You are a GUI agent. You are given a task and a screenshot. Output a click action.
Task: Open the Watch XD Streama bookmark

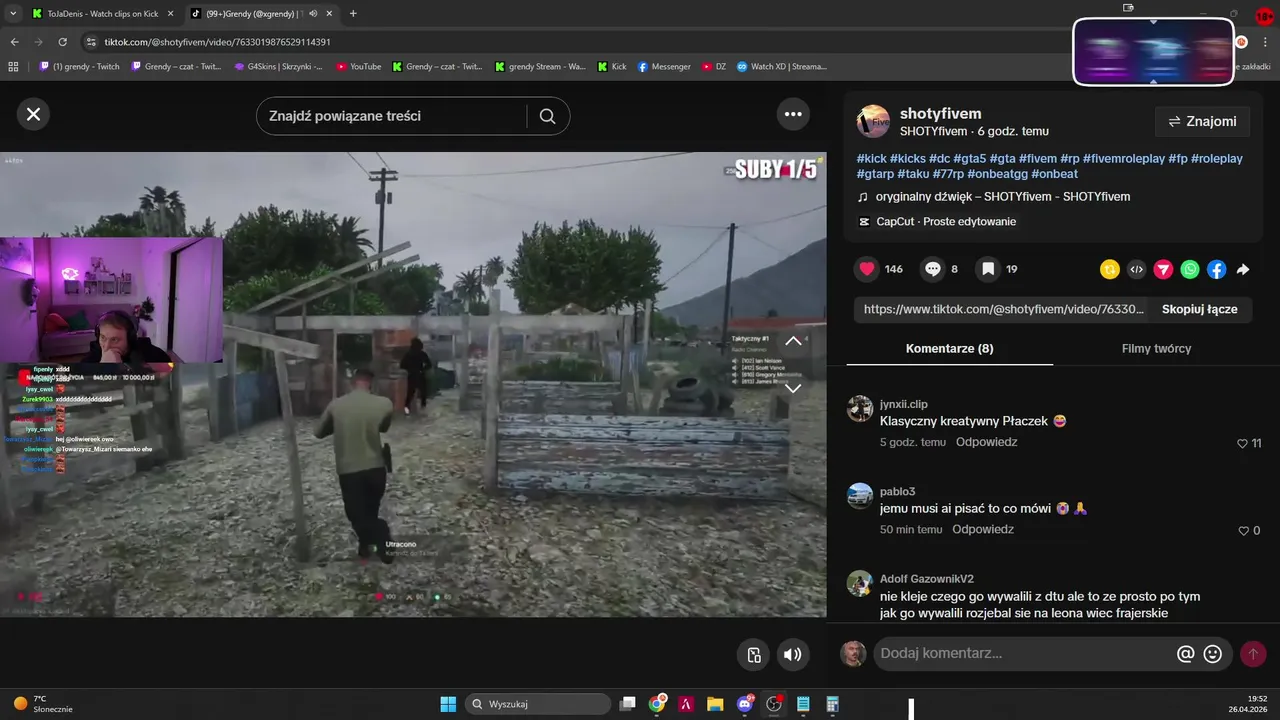coord(782,67)
